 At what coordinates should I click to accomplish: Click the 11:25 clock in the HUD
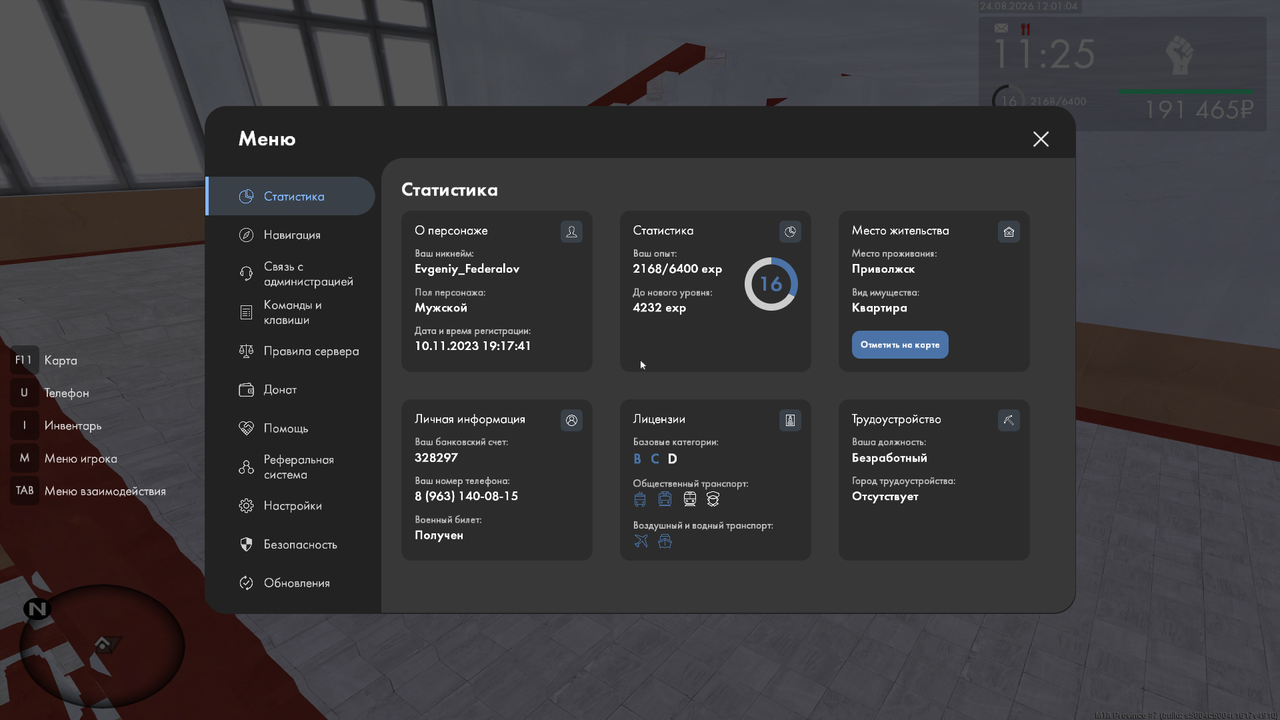coord(1043,55)
